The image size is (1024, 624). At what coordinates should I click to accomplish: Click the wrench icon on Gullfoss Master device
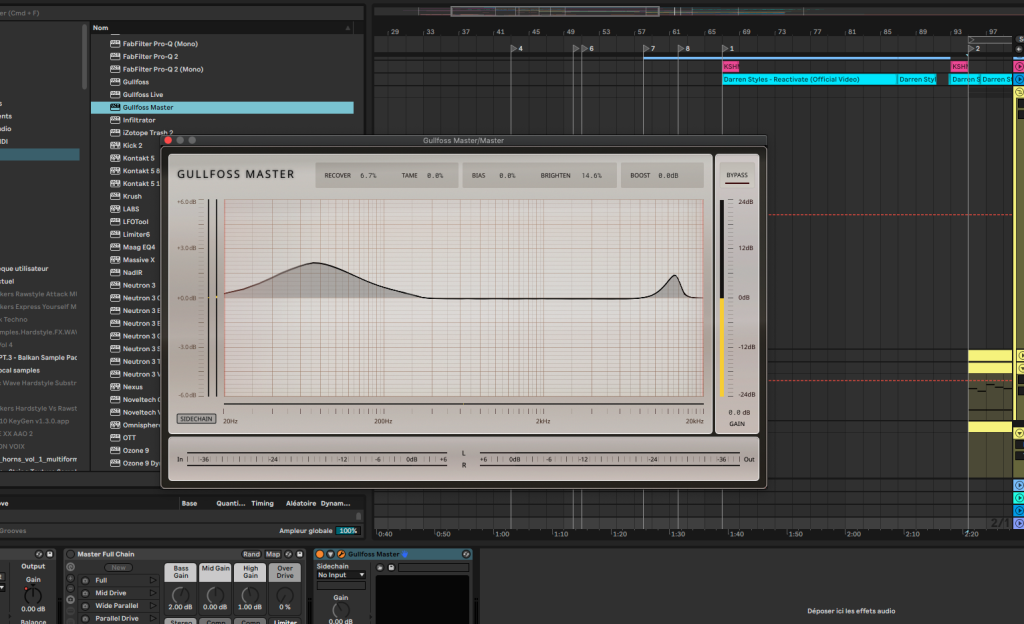[x=341, y=554]
